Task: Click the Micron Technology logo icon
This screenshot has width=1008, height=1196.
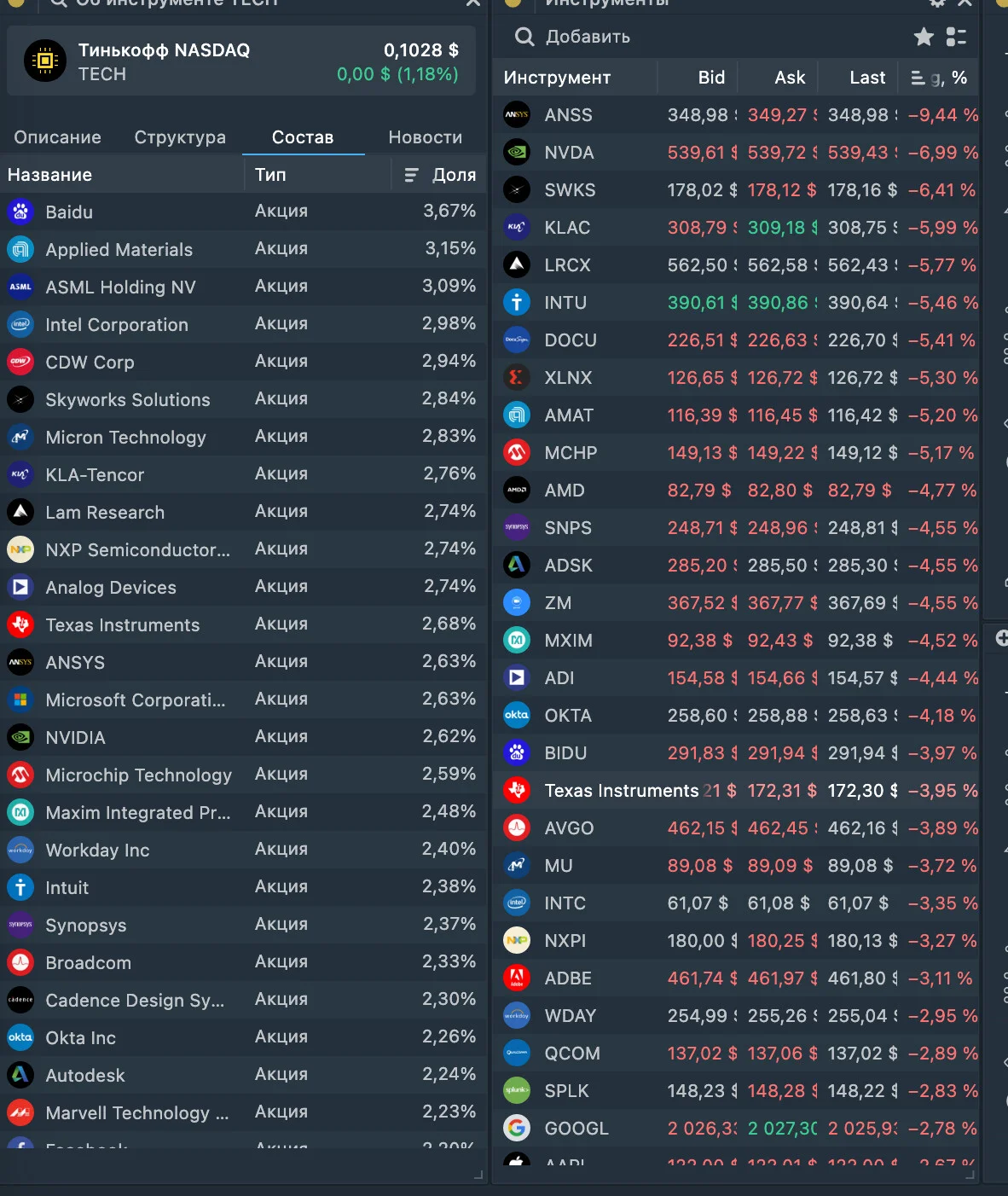Action: (x=20, y=437)
